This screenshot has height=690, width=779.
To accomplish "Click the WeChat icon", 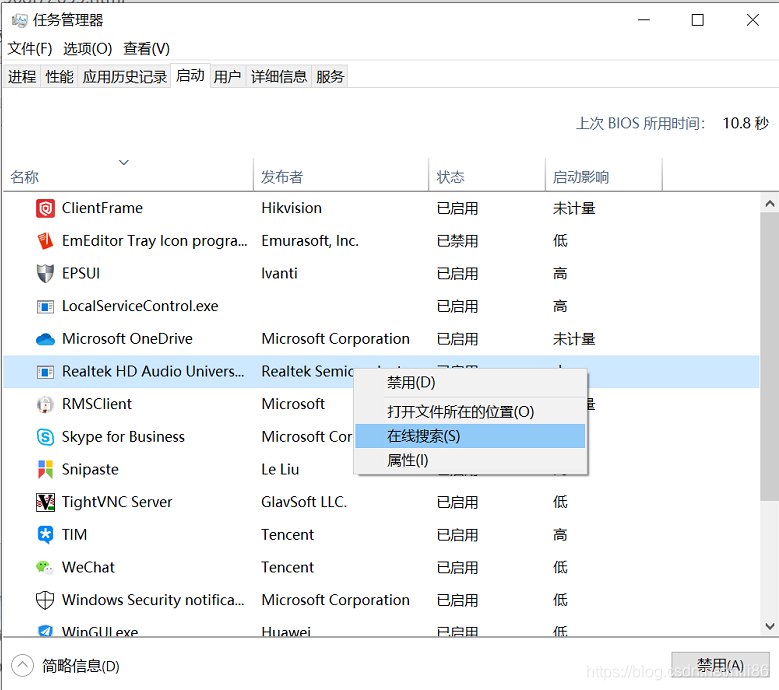I will coord(45,567).
